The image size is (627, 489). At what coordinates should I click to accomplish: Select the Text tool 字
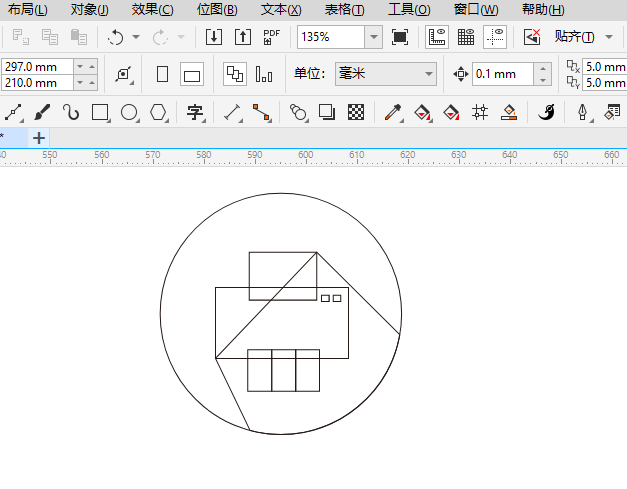(x=196, y=112)
